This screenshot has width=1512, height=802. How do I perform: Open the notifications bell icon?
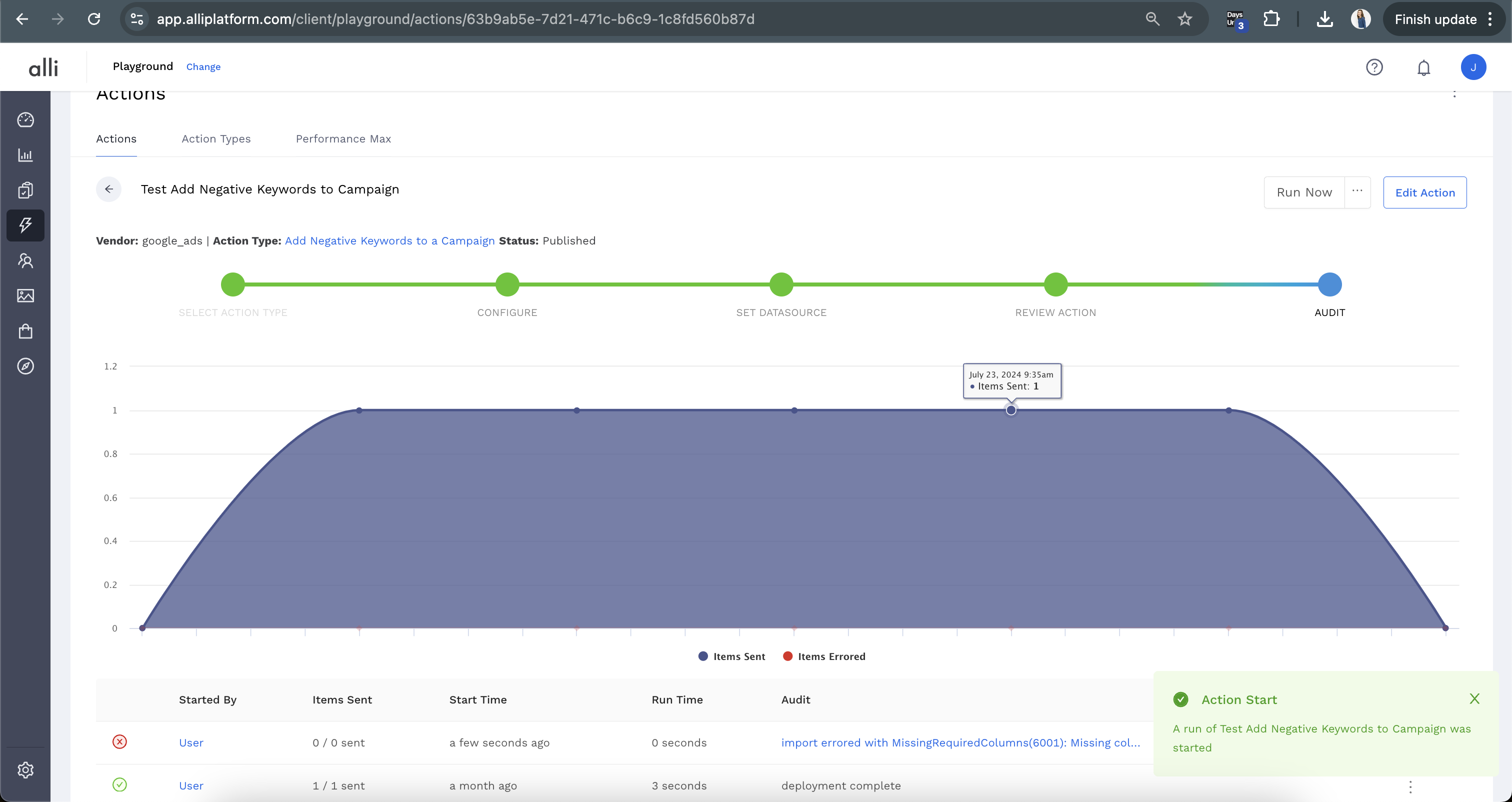[1423, 67]
